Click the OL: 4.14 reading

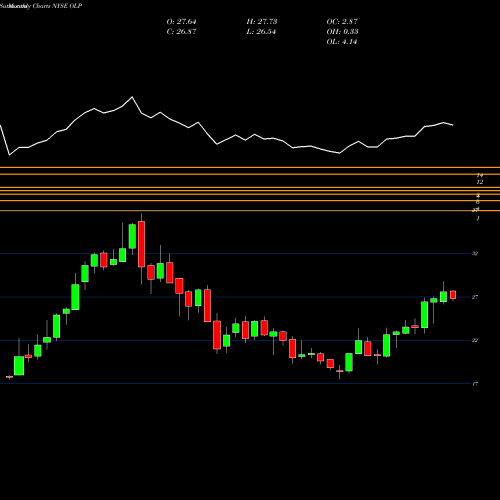pos(342,42)
